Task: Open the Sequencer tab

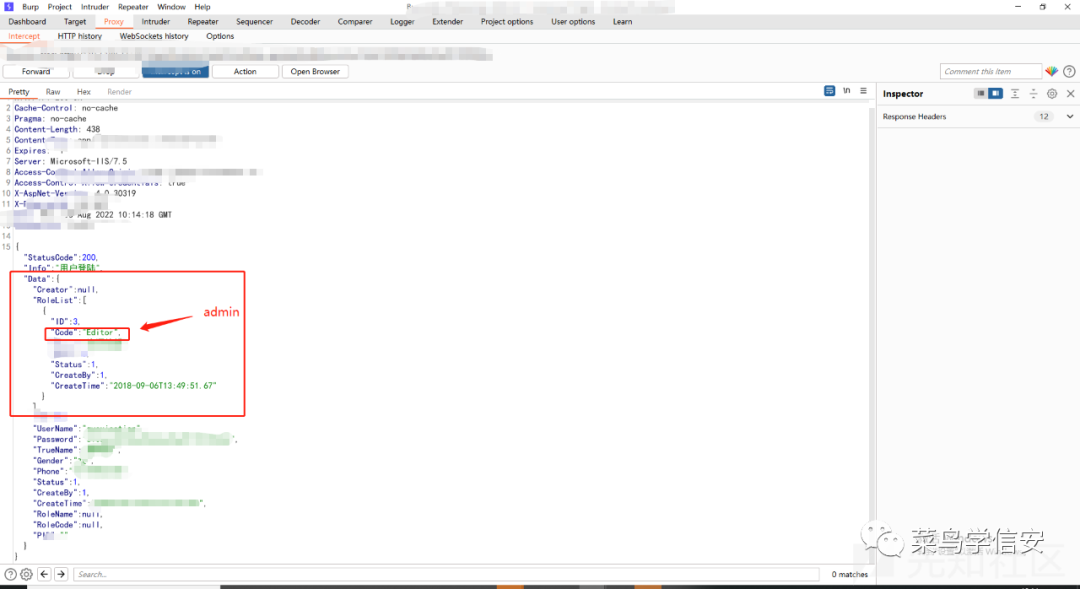Action: point(255,21)
